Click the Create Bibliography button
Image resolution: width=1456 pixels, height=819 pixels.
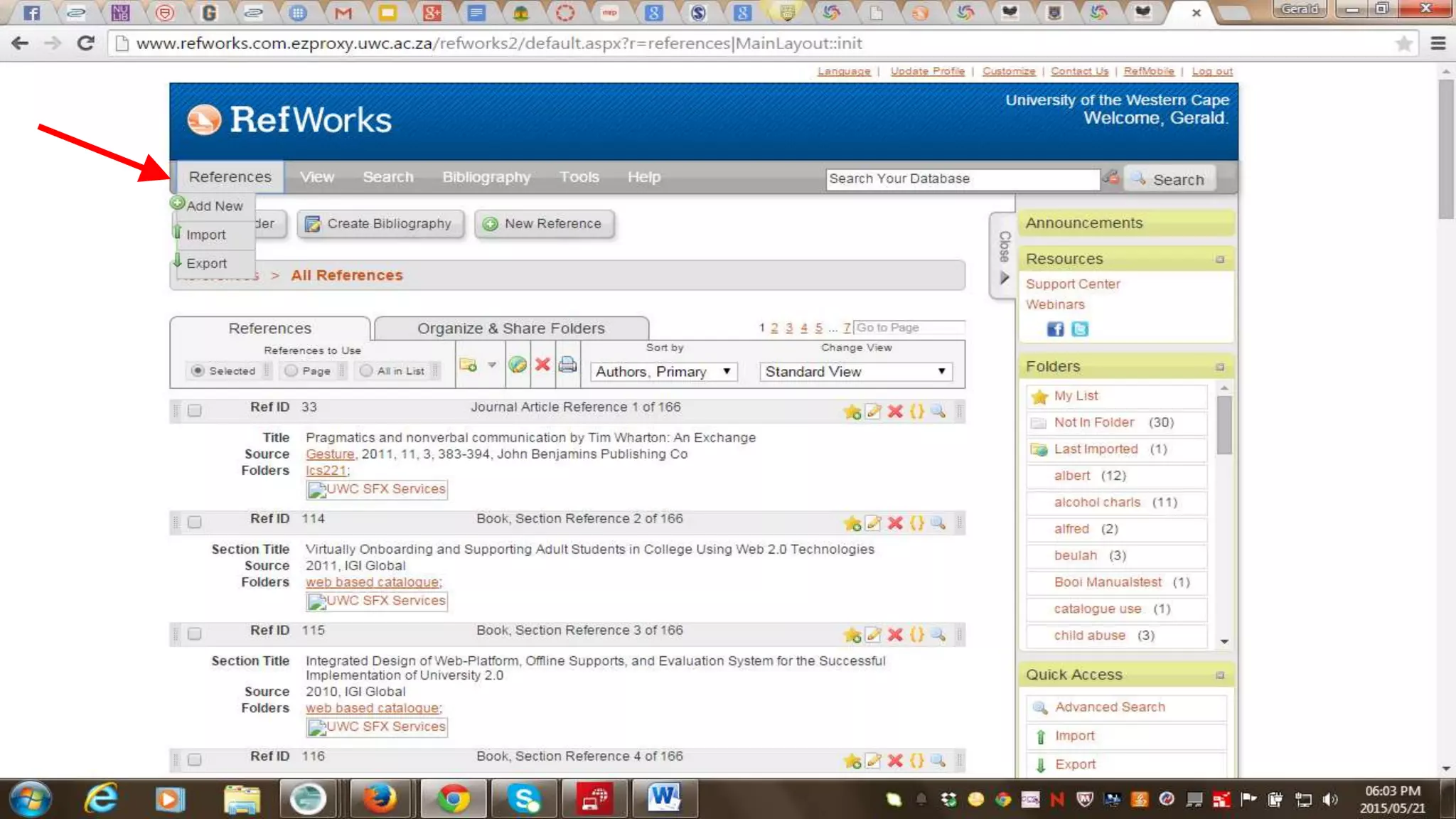pyautogui.click(x=380, y=224)
